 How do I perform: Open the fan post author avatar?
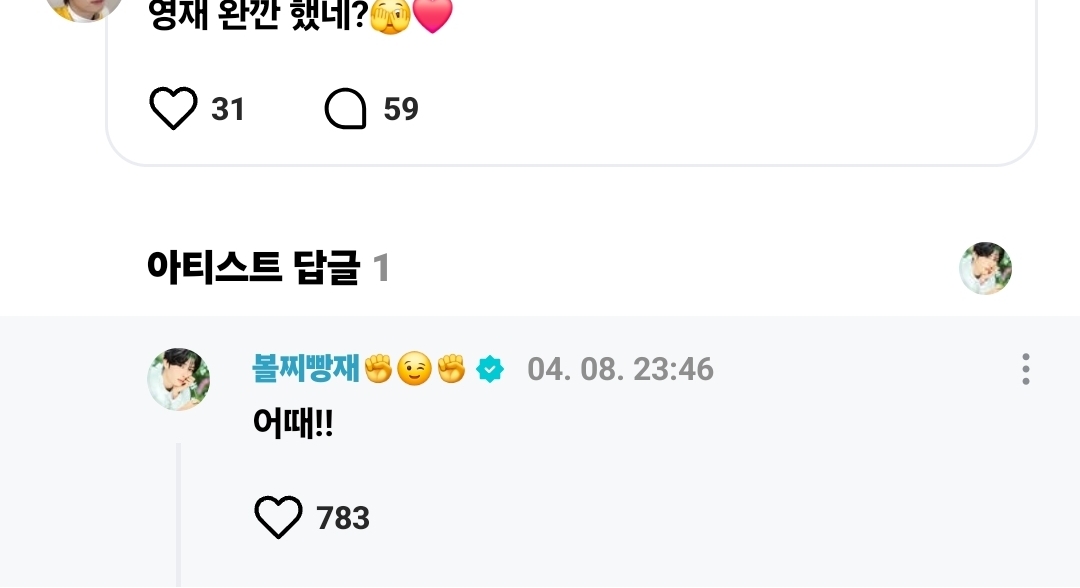tap(84, 7)
